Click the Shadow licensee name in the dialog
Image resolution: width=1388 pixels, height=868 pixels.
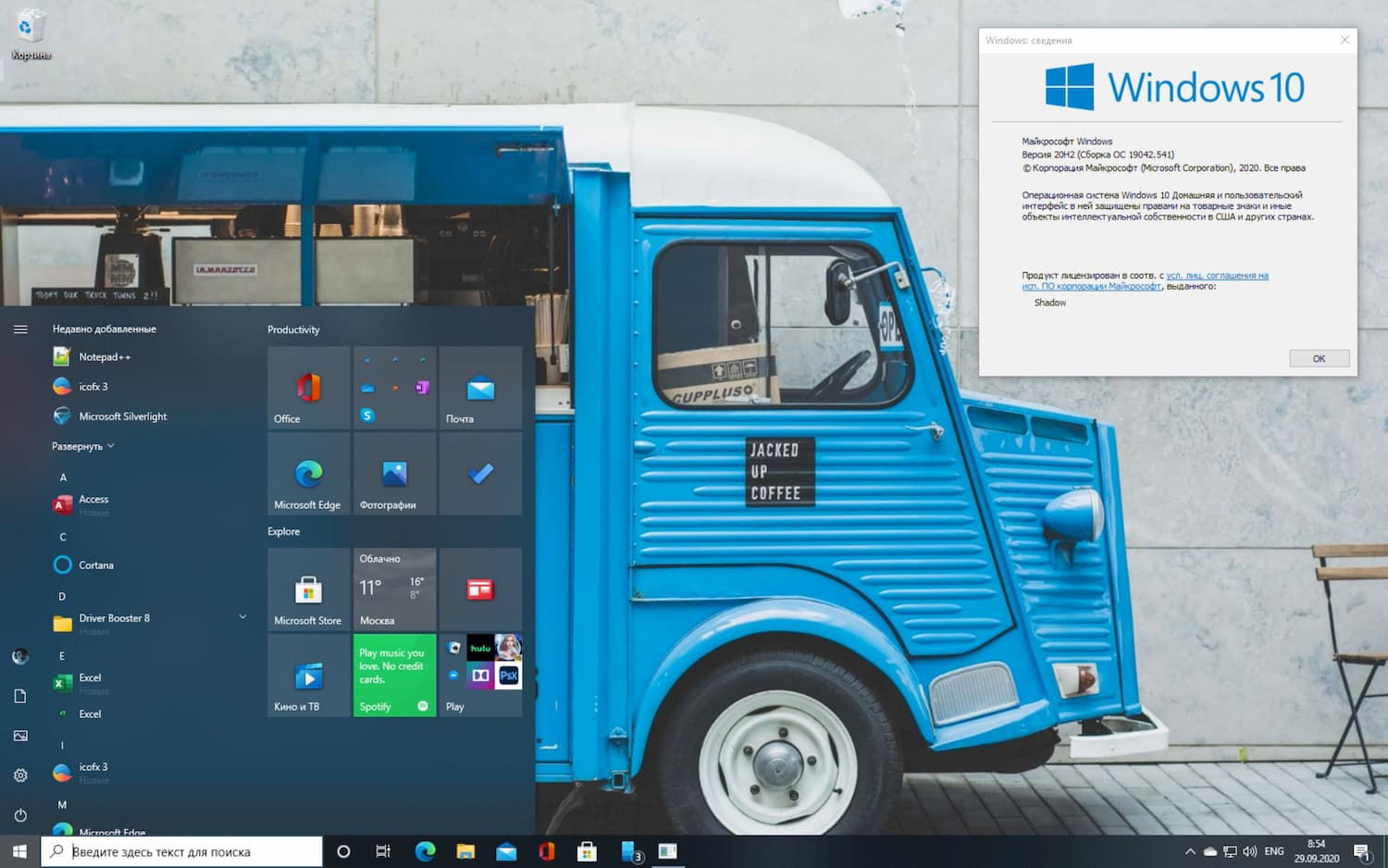coord(1050,303)
